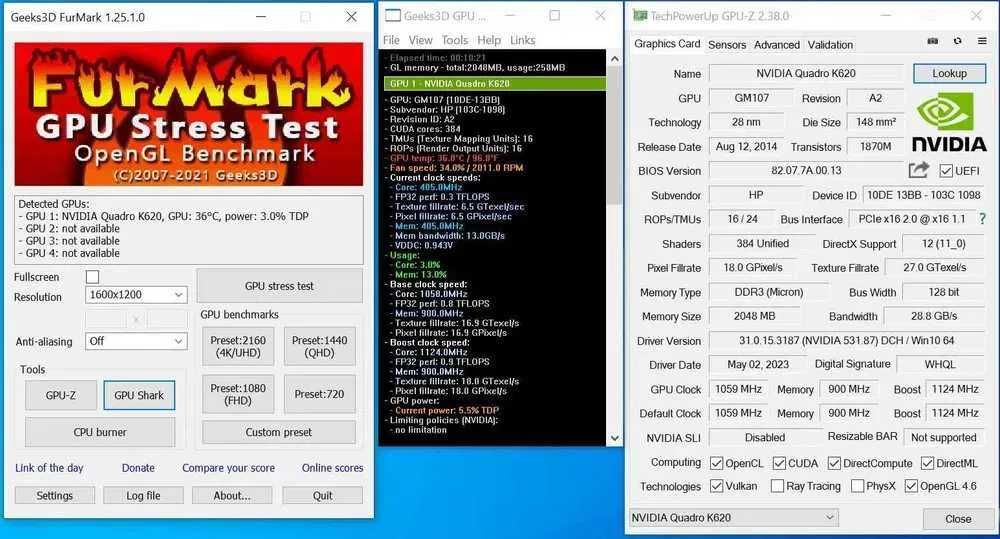Click GPU Shark scrollbar down arrow

(615, 438)
